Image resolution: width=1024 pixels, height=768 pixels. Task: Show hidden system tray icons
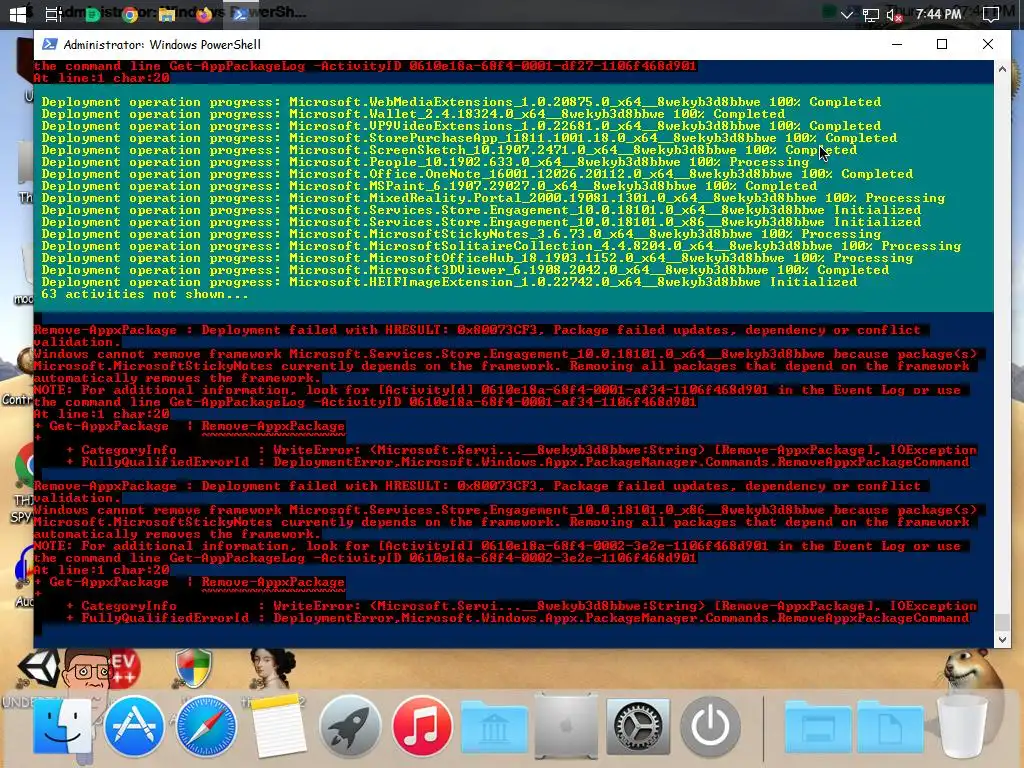coord(846,14)
